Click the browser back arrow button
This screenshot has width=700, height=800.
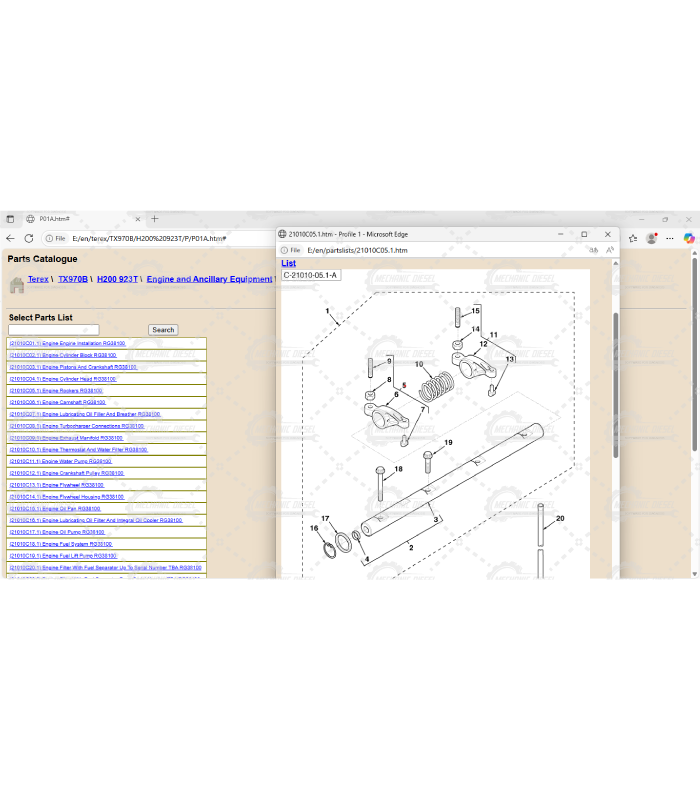pos(10,239)
